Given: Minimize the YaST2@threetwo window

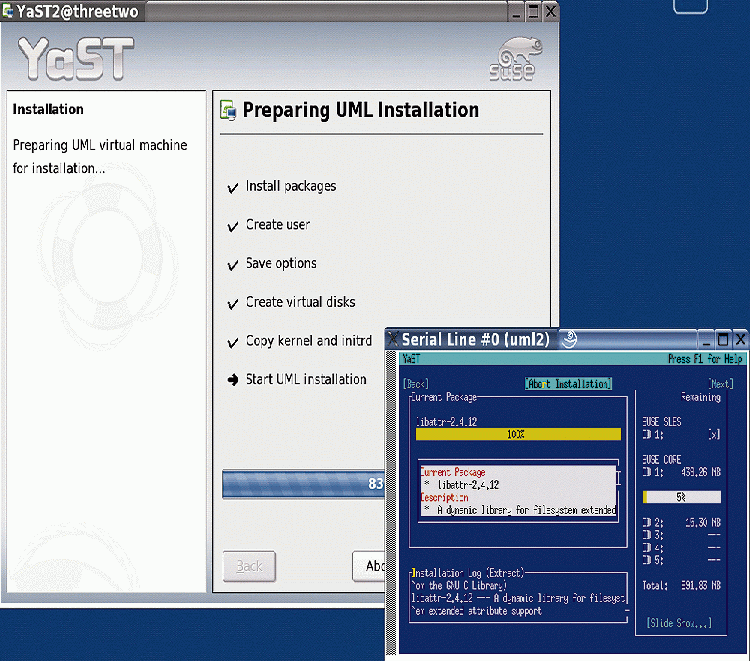Looking at the screenshot, I should point(516,11).
